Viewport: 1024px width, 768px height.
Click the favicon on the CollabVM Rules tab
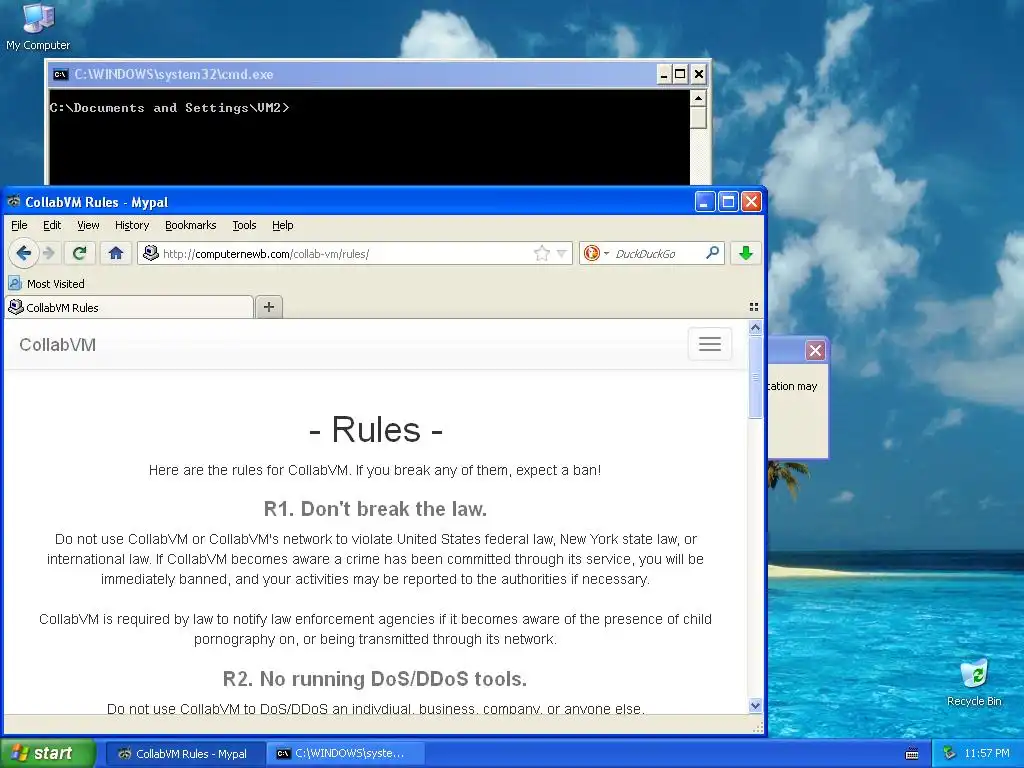(x=16, y=307)
